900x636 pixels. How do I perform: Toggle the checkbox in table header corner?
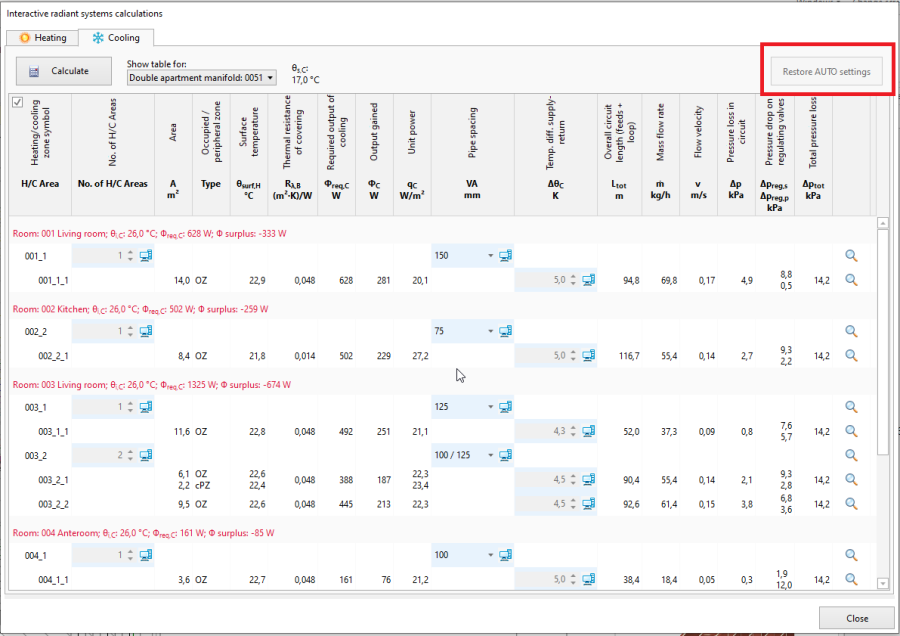click(17, 103)
